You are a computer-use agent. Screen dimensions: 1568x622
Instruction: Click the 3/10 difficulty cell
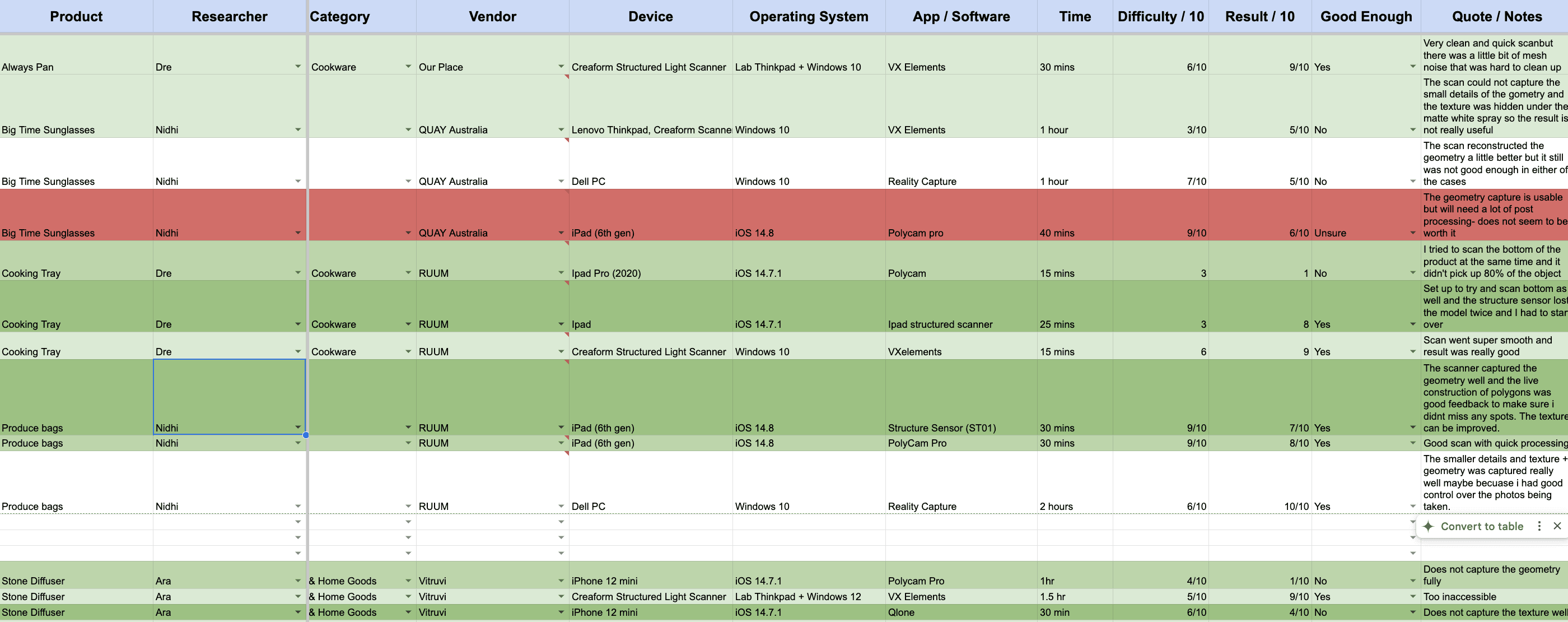(x=1161, y=106)
